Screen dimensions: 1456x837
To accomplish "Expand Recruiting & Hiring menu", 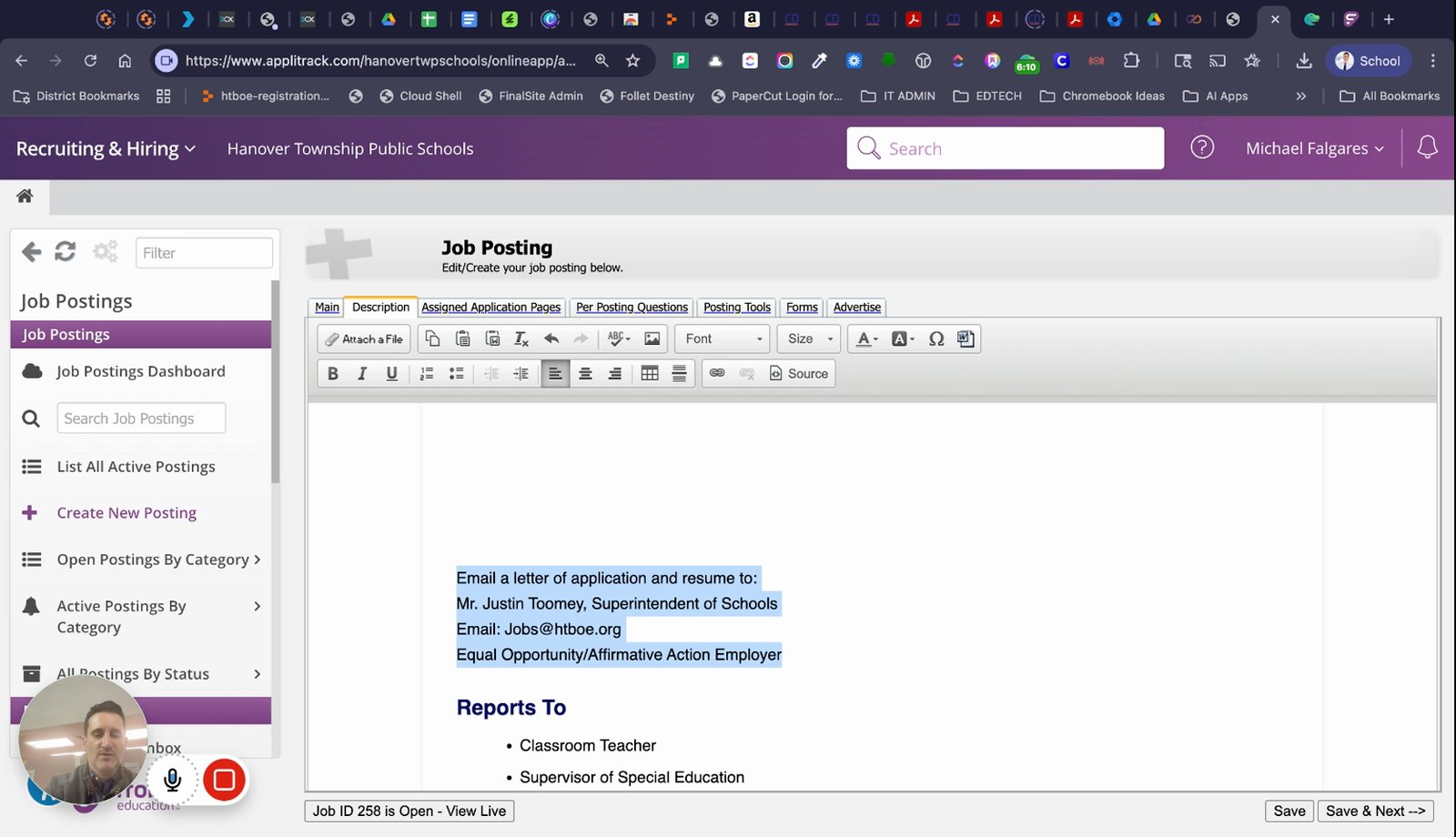I will point(106,148).
